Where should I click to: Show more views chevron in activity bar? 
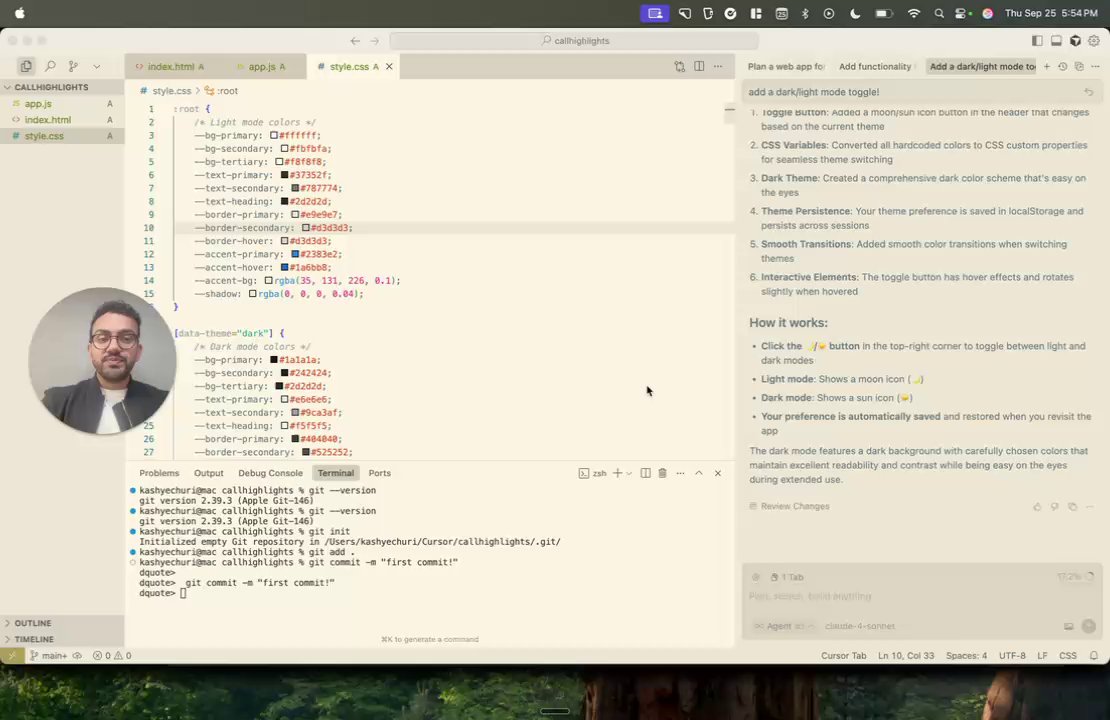[96, 67]
